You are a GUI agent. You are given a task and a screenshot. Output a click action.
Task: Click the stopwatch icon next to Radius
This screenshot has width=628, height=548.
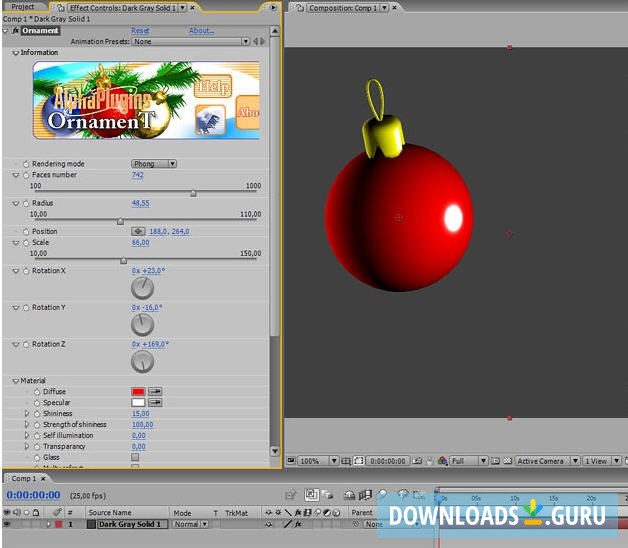(x=26, y=203)
